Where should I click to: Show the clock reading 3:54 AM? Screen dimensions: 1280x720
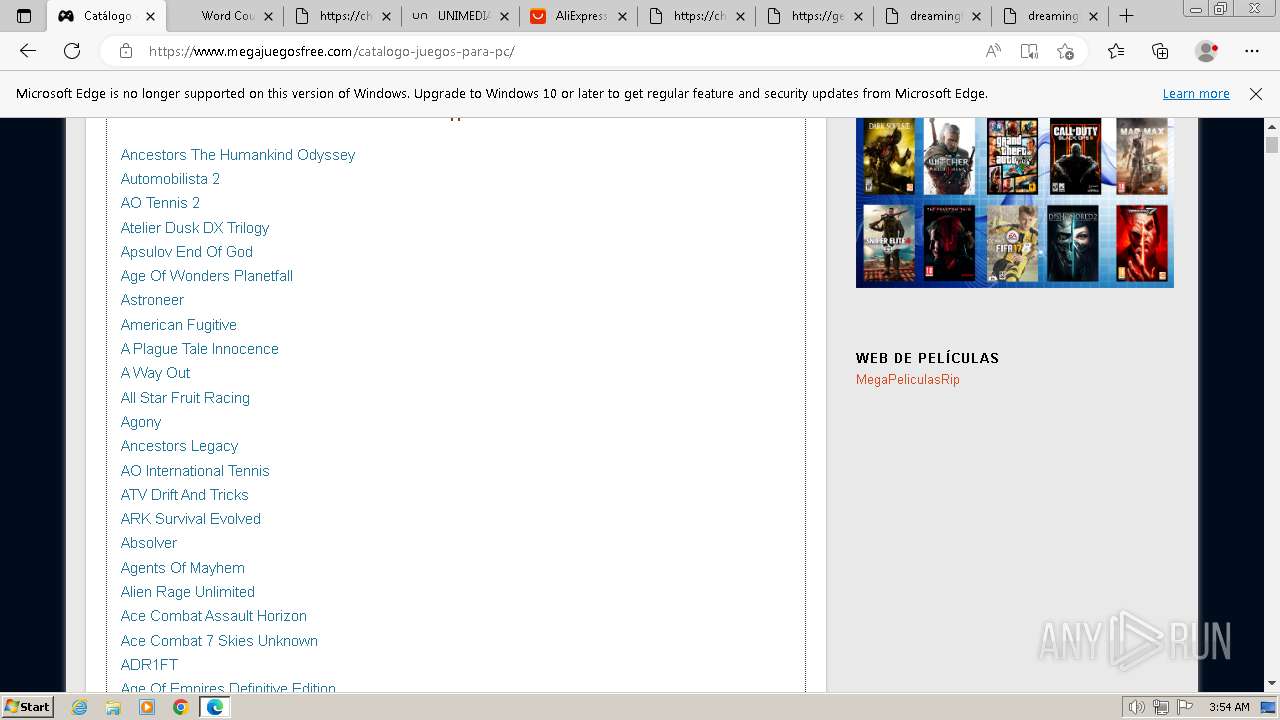1229,707
